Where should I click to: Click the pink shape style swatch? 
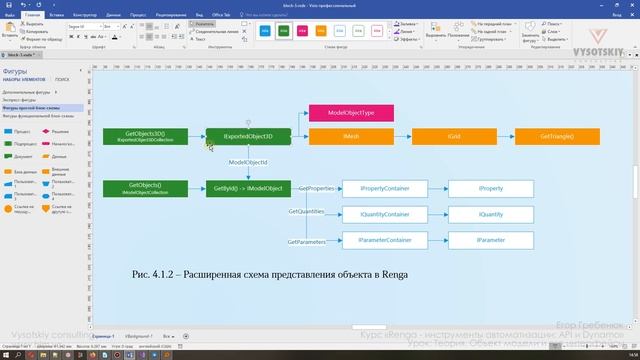pos(302,31)
